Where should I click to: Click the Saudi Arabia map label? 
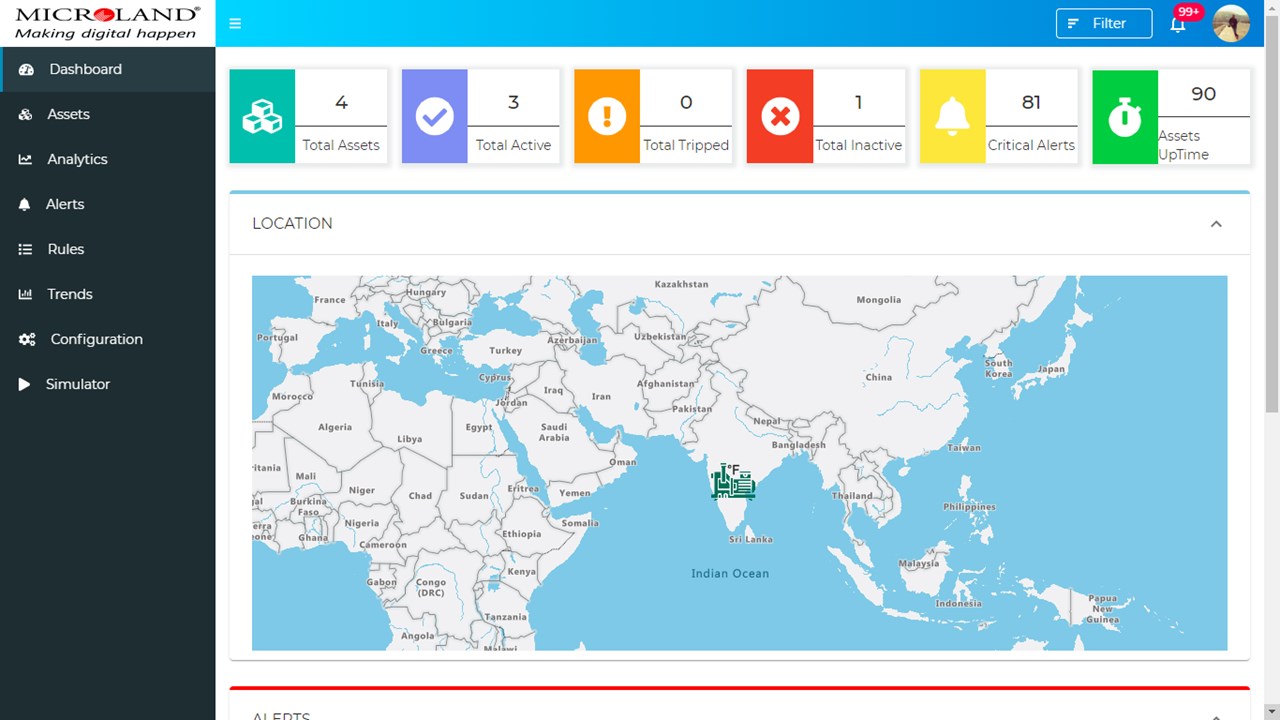click(x=554, y=432)
